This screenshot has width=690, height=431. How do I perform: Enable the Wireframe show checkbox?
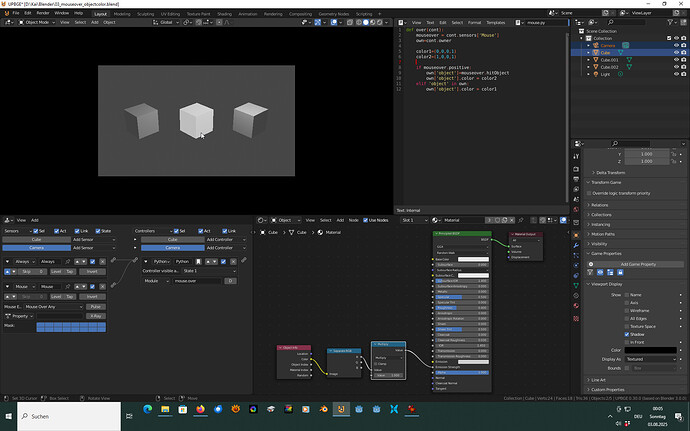627,310
